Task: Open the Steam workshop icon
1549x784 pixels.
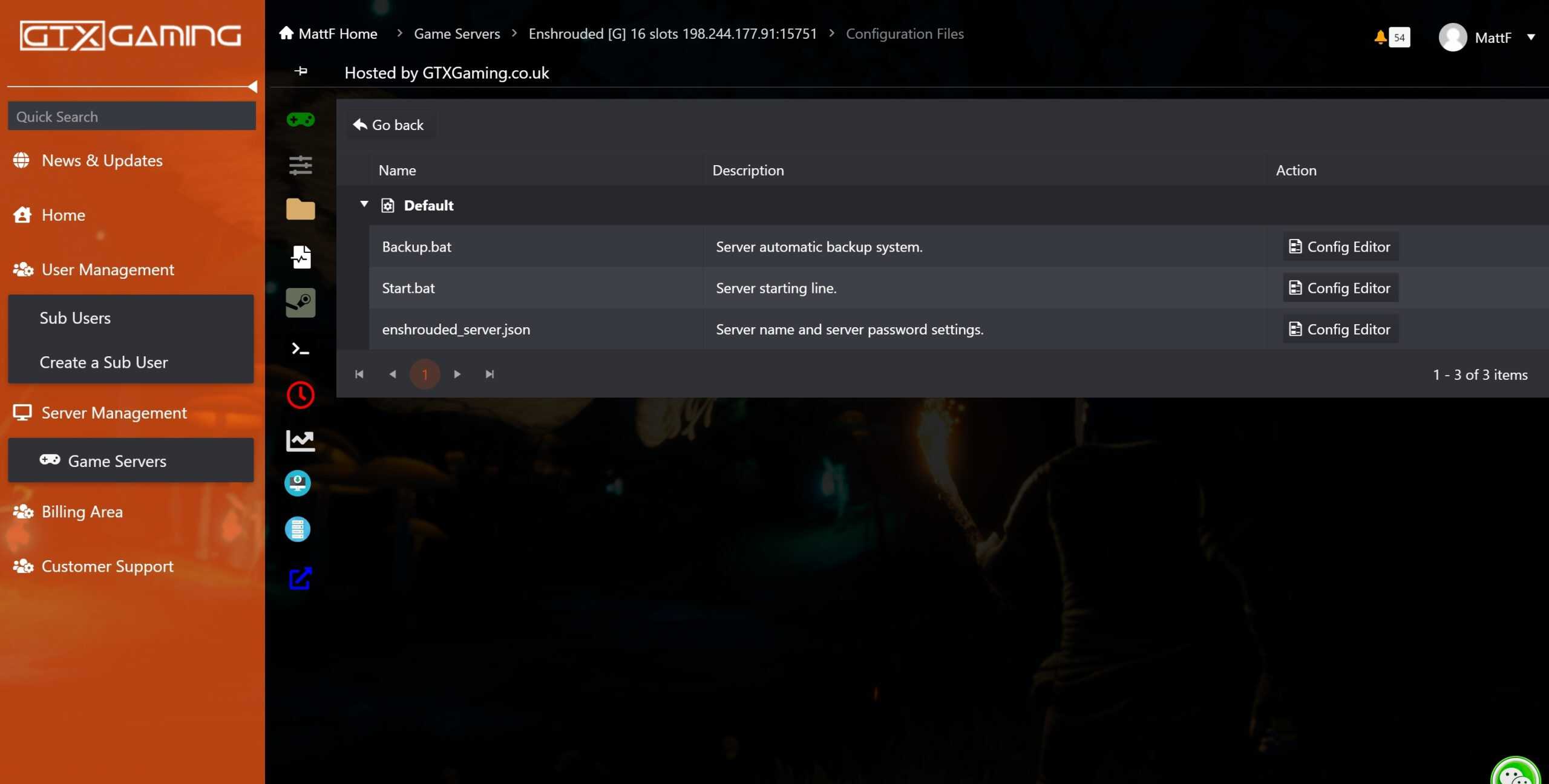Action: [301, 302]
